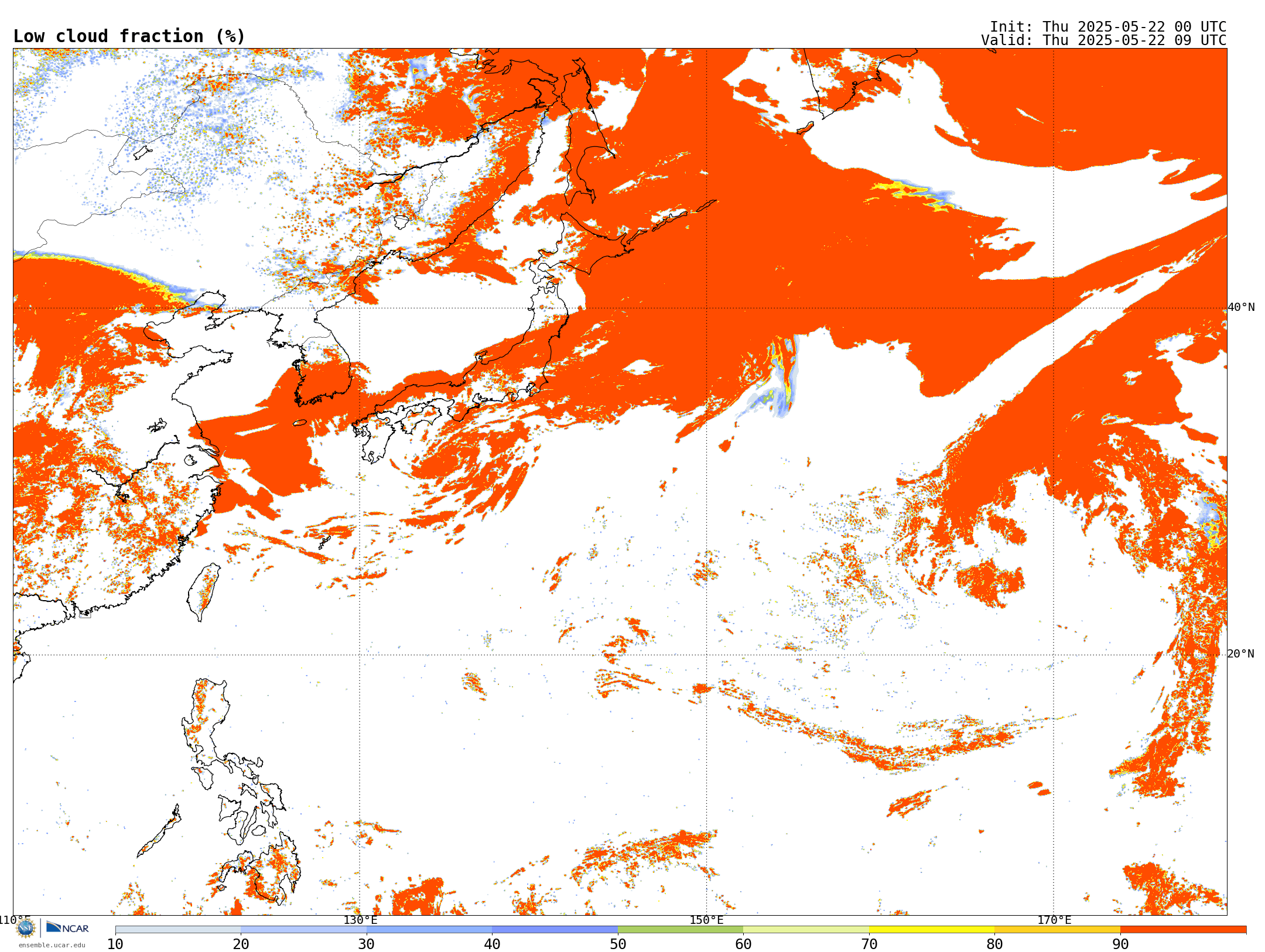Pick the 50-60 green colorbar segment
The image size is (1265, 952).
coord(681,930)
